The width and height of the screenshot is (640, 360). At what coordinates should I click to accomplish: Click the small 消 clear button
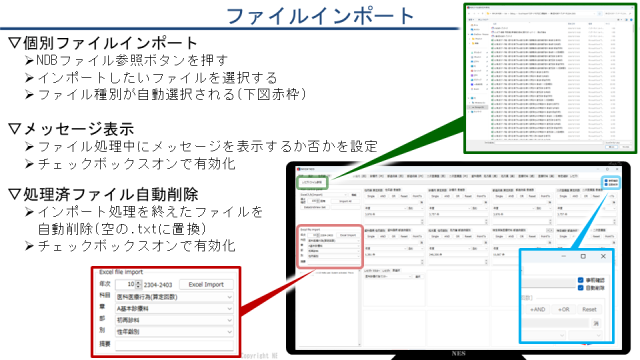click(596, 323)
